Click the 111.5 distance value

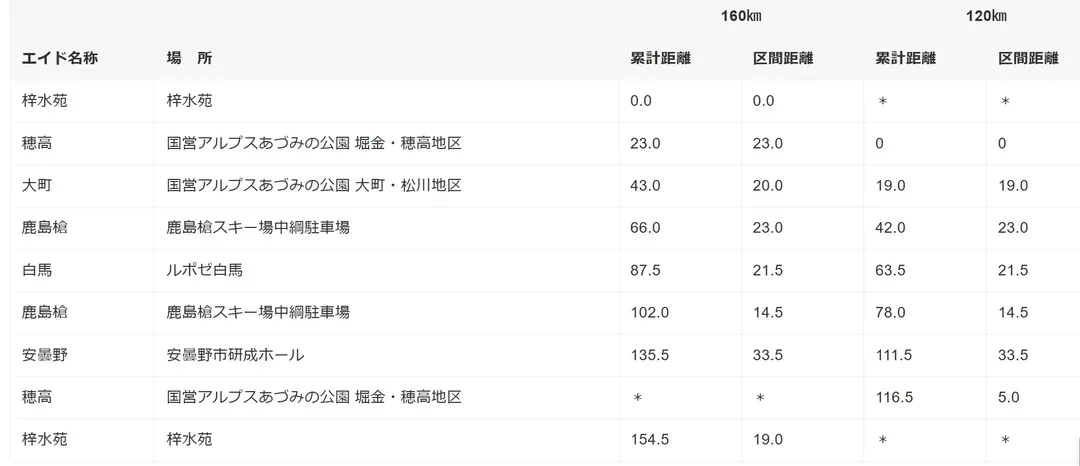pyautogui.click(x=894, y=355)
